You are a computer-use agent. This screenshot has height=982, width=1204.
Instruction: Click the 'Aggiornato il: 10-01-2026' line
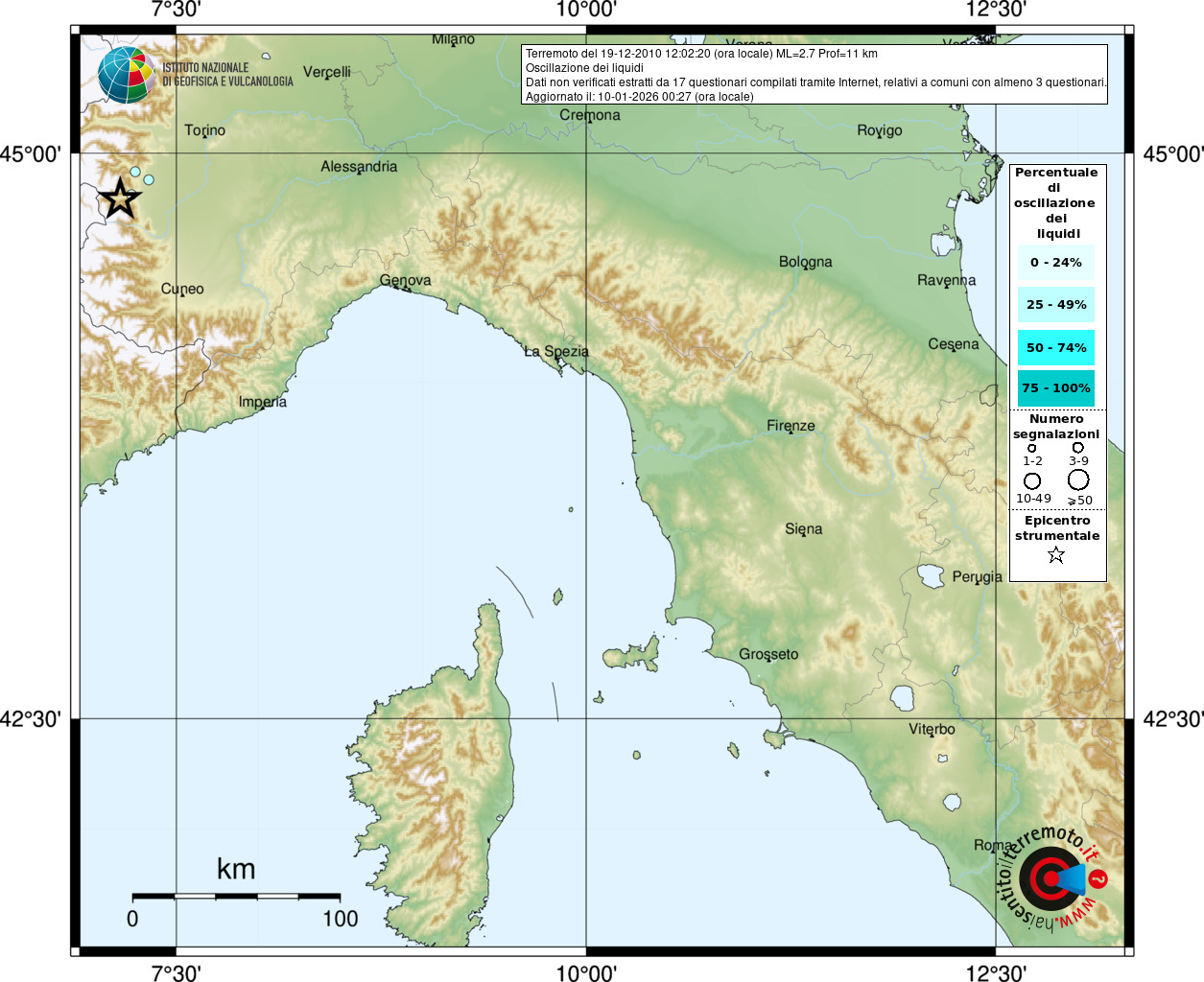(639, 97)
